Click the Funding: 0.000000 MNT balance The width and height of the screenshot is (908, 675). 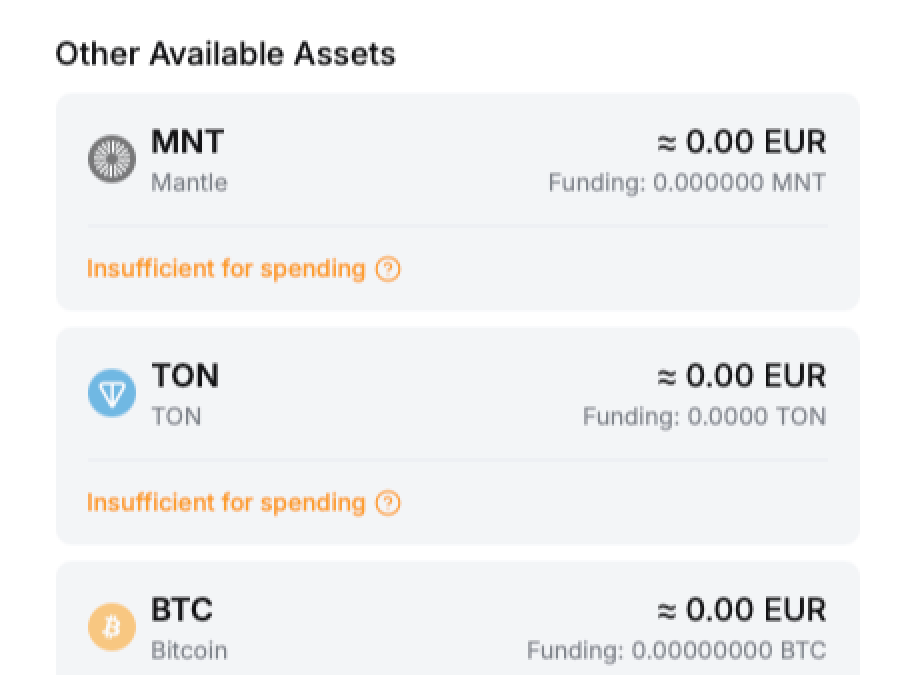[x=687, y=183]
